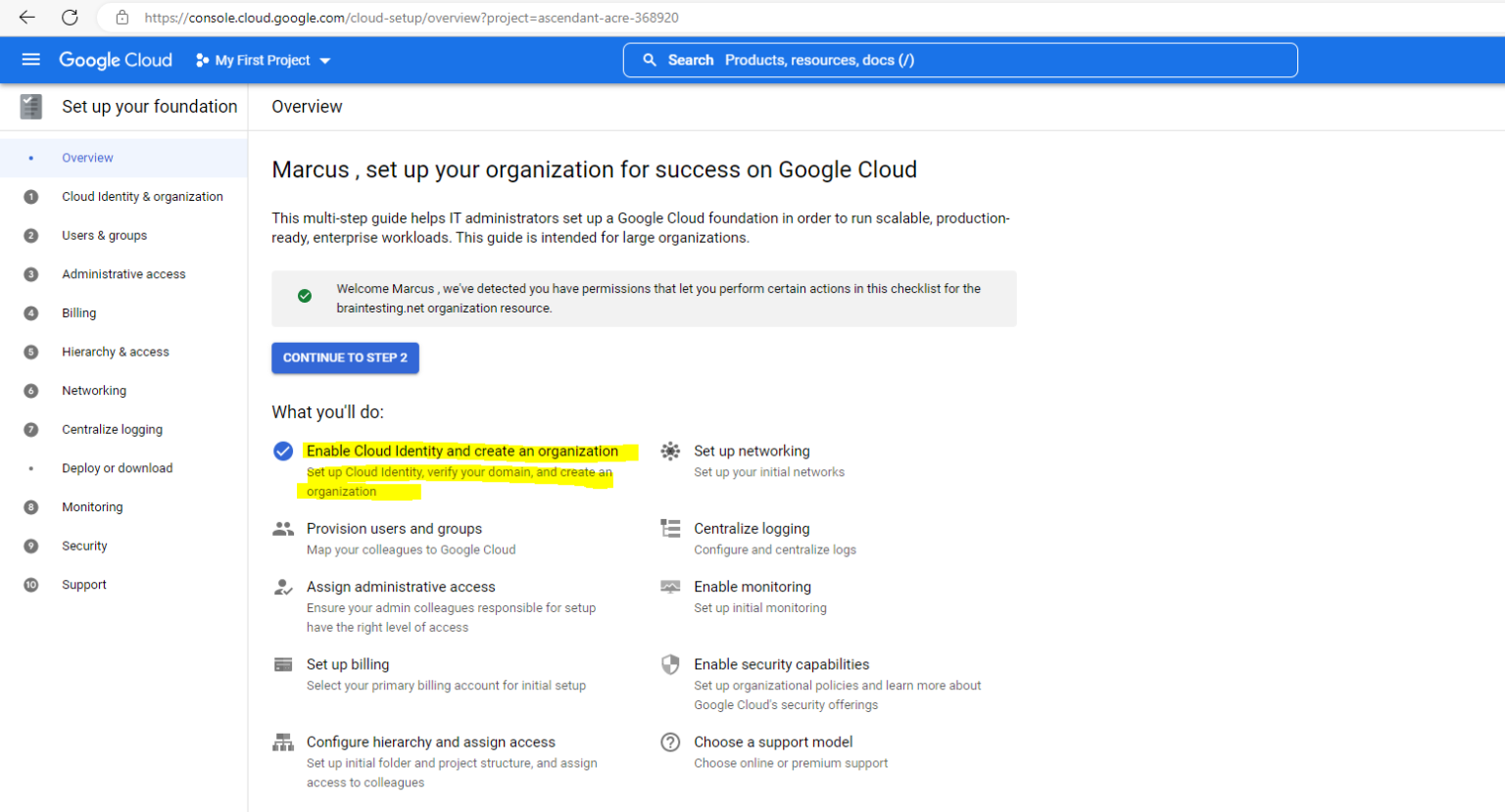The image size is (1505, 812).
Task: Open Cloud Identity & organization step
Action: [x=141, y=196]
